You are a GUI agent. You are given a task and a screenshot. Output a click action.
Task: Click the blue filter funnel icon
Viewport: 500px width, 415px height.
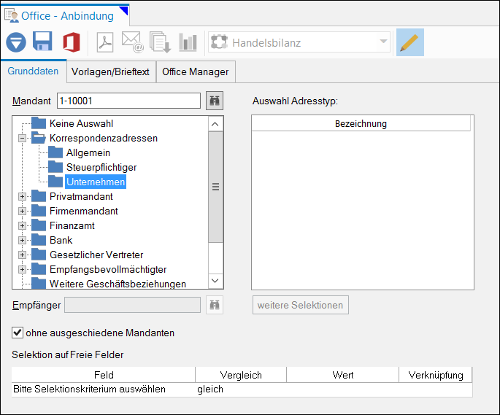16,42
